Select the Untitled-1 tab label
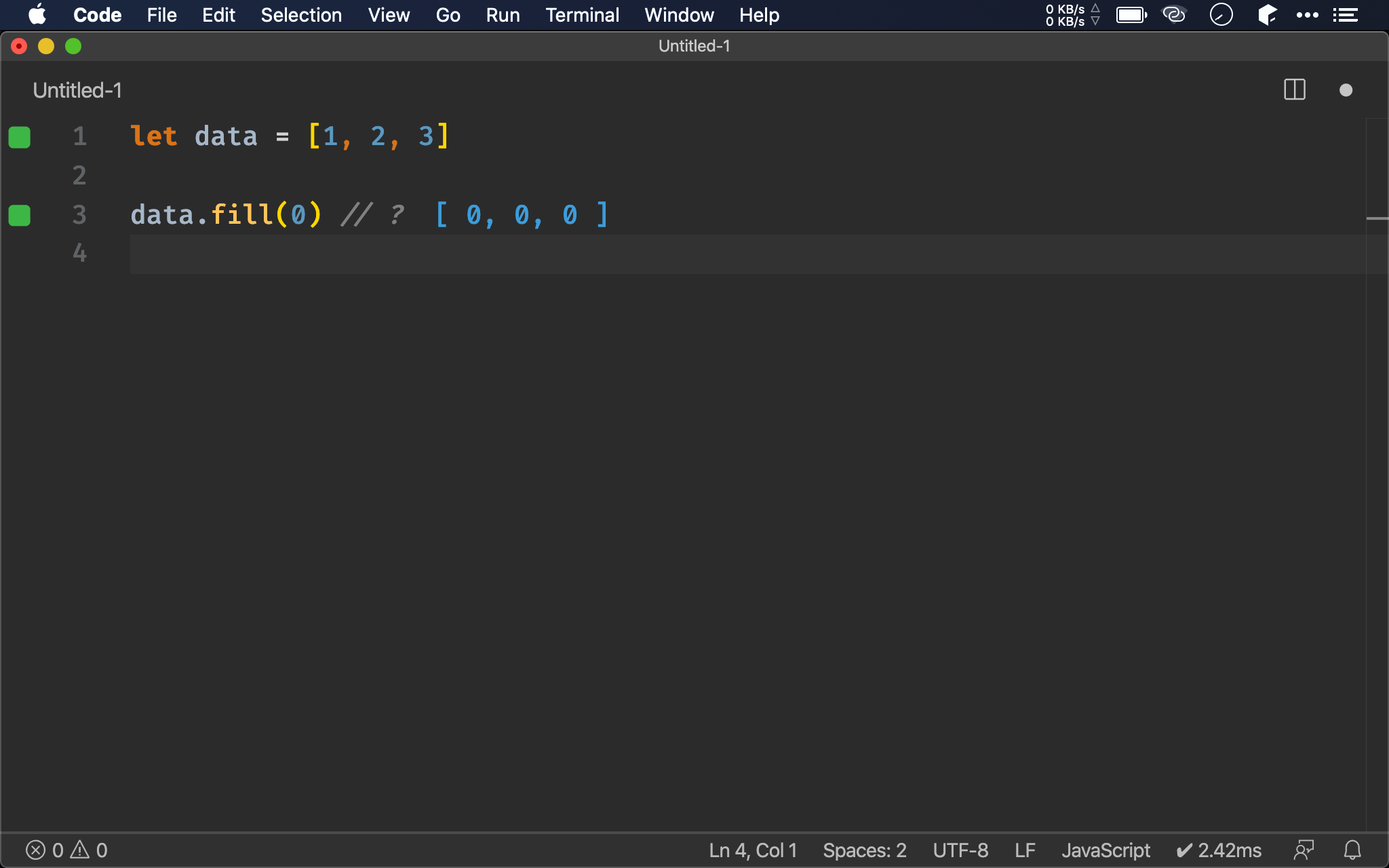 (x=76, y=89)
